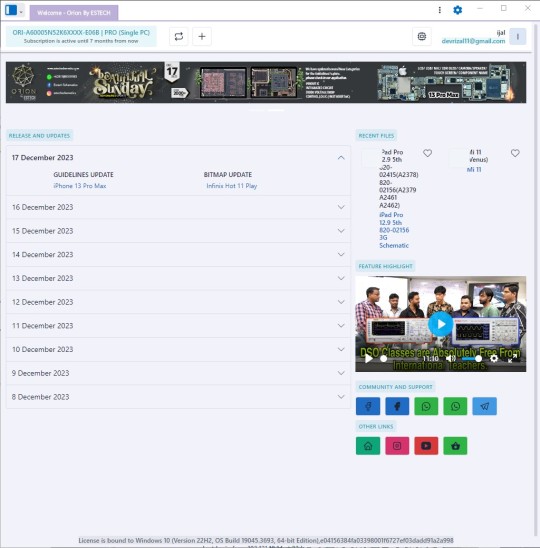Image resolution: width=540 pixels, height=548 pixels.
Task: Expand the 13 December 2023 section
Action: (x=178, y=279)
